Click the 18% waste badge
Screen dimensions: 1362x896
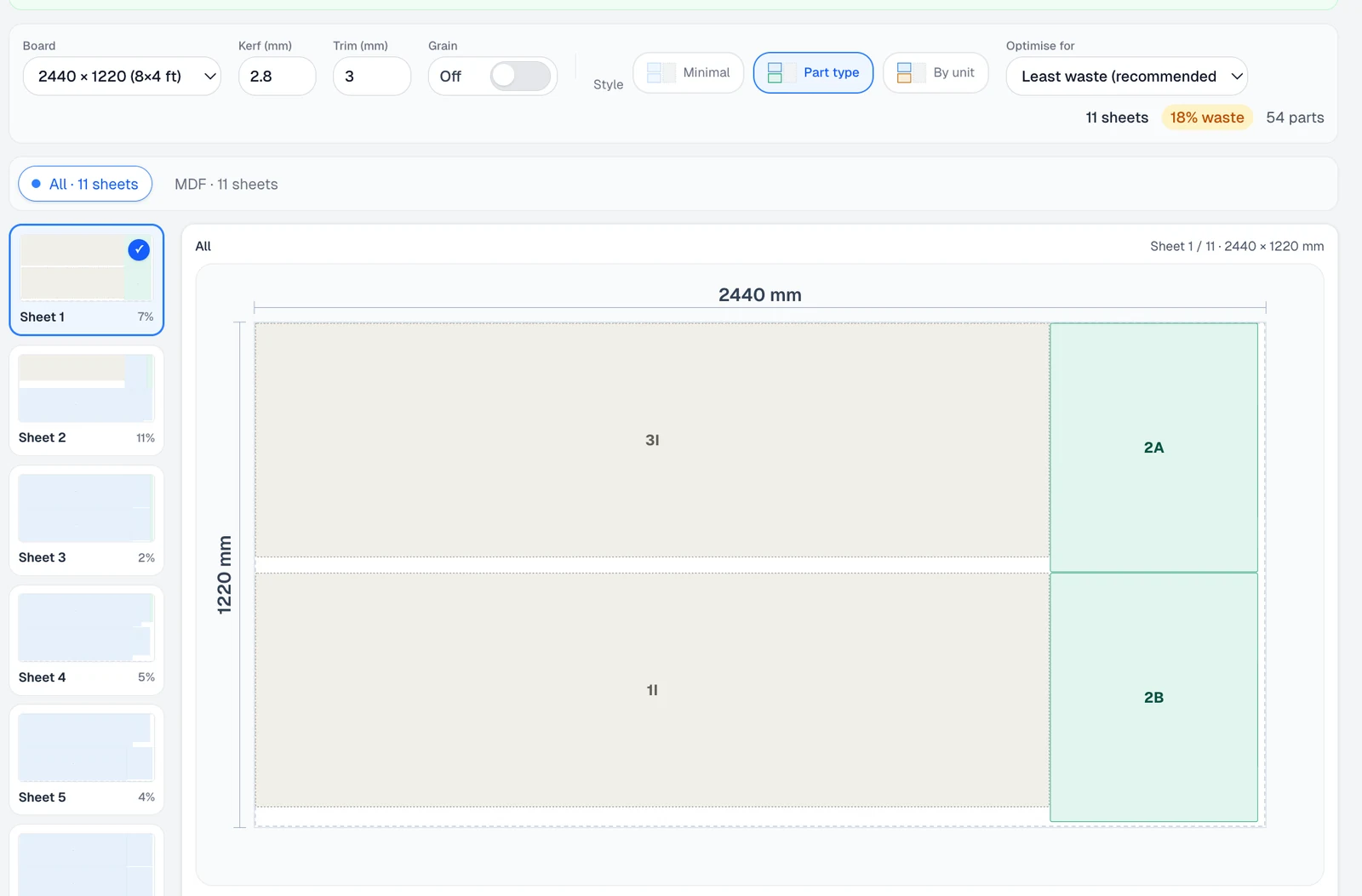point(1207,117)
